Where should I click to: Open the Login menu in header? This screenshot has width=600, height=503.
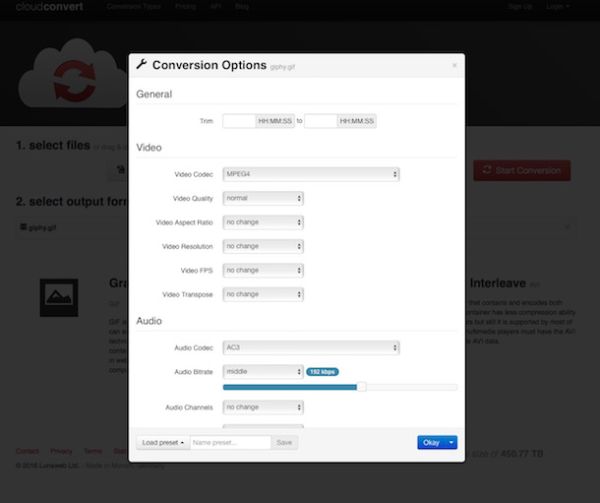558,7
